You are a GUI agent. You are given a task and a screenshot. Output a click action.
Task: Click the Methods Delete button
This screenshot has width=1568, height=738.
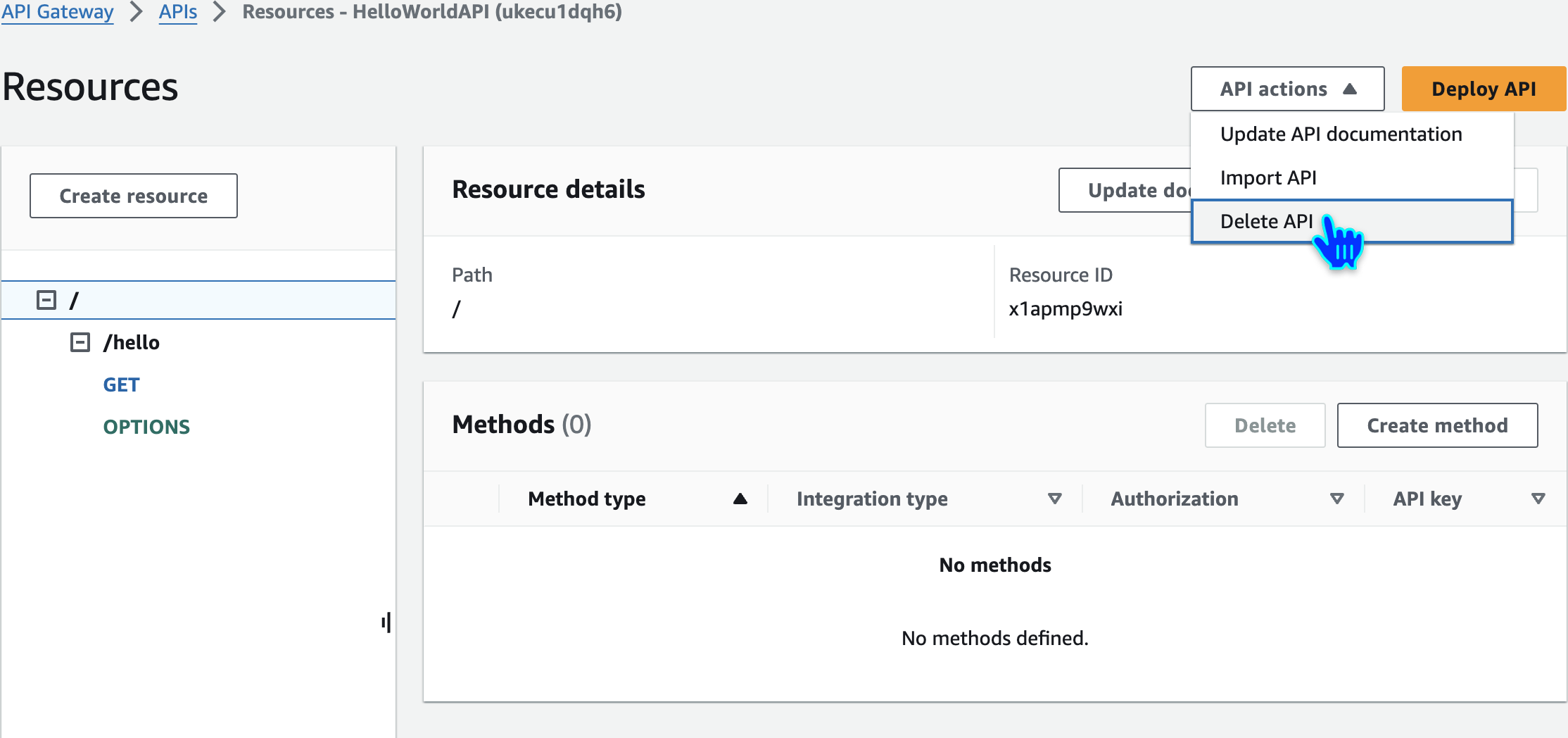1265,426
